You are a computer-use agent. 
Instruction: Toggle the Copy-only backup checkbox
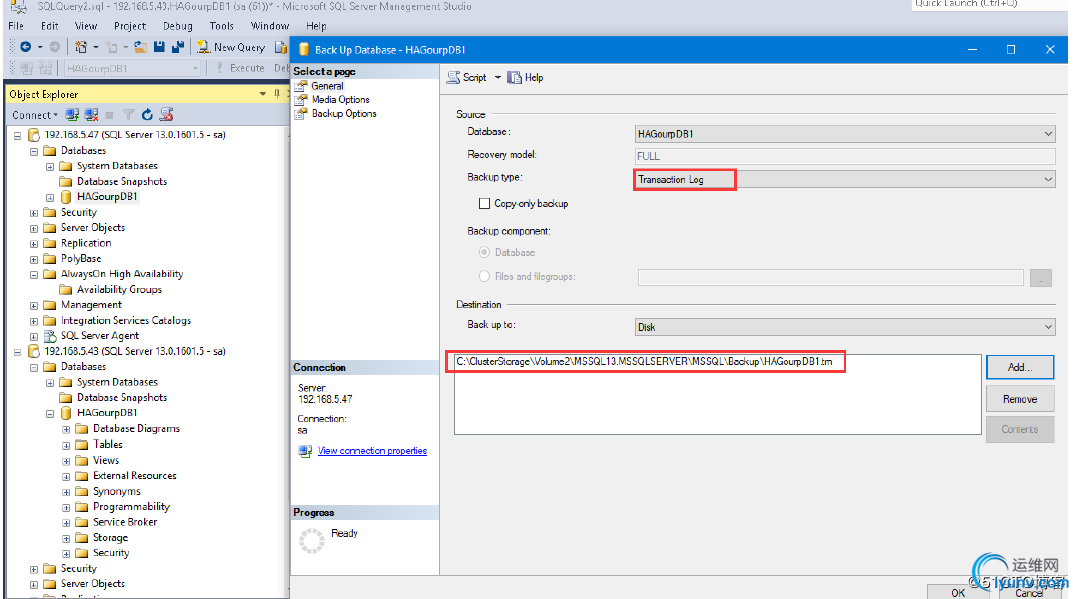pyautogui.click(x=485, y=204)
